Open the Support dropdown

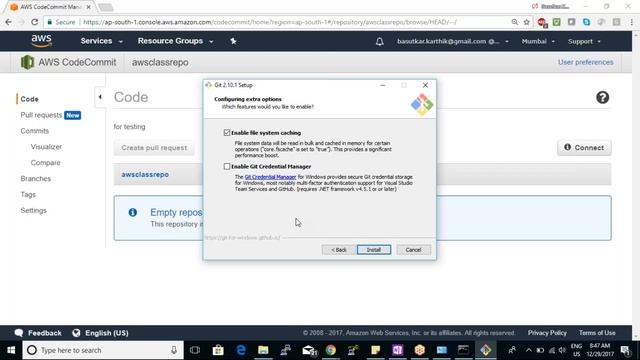[584, 41]
